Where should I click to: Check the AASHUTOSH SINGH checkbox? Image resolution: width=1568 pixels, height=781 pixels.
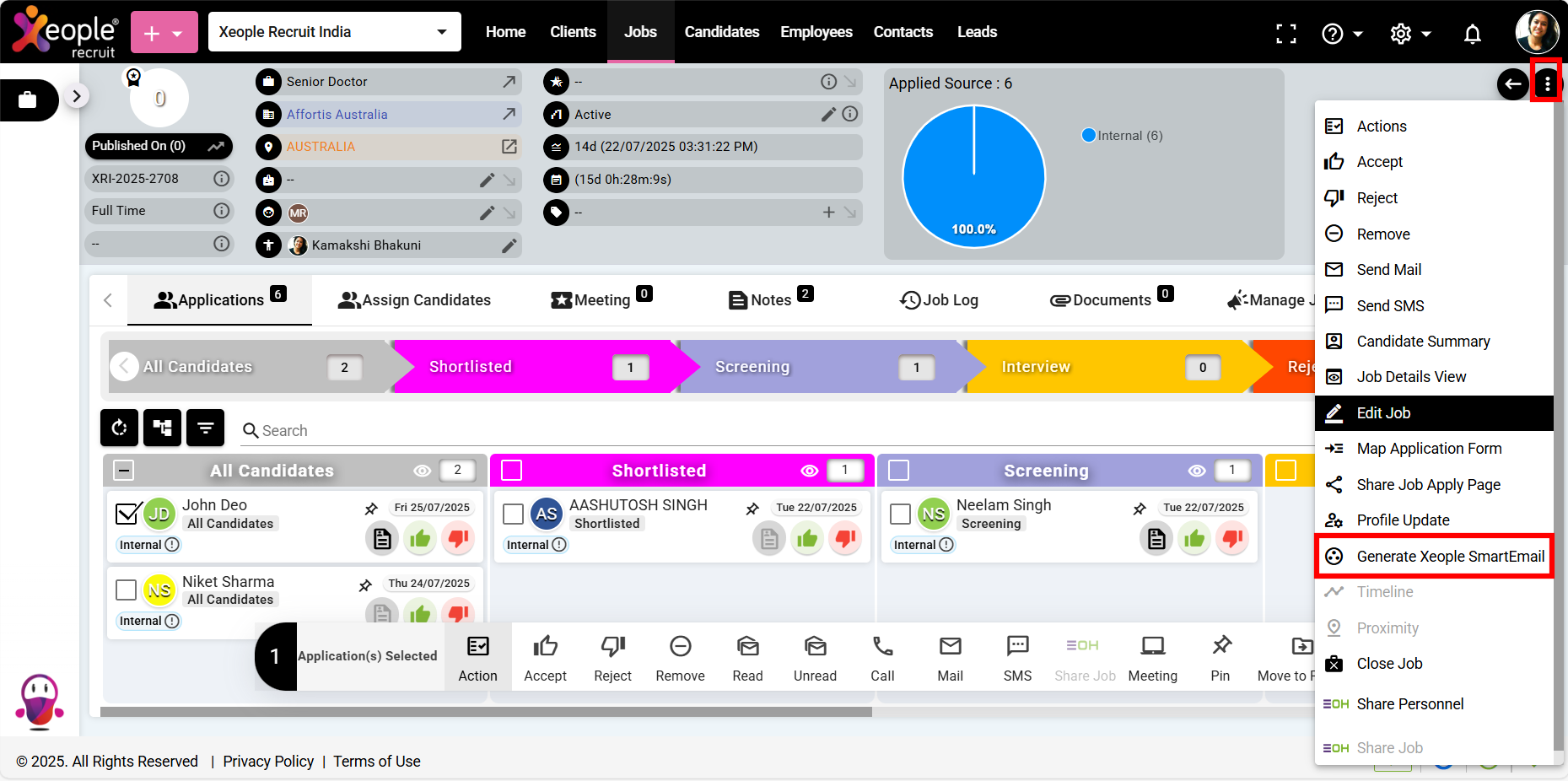pyautogui.click(x=513, y=514)
